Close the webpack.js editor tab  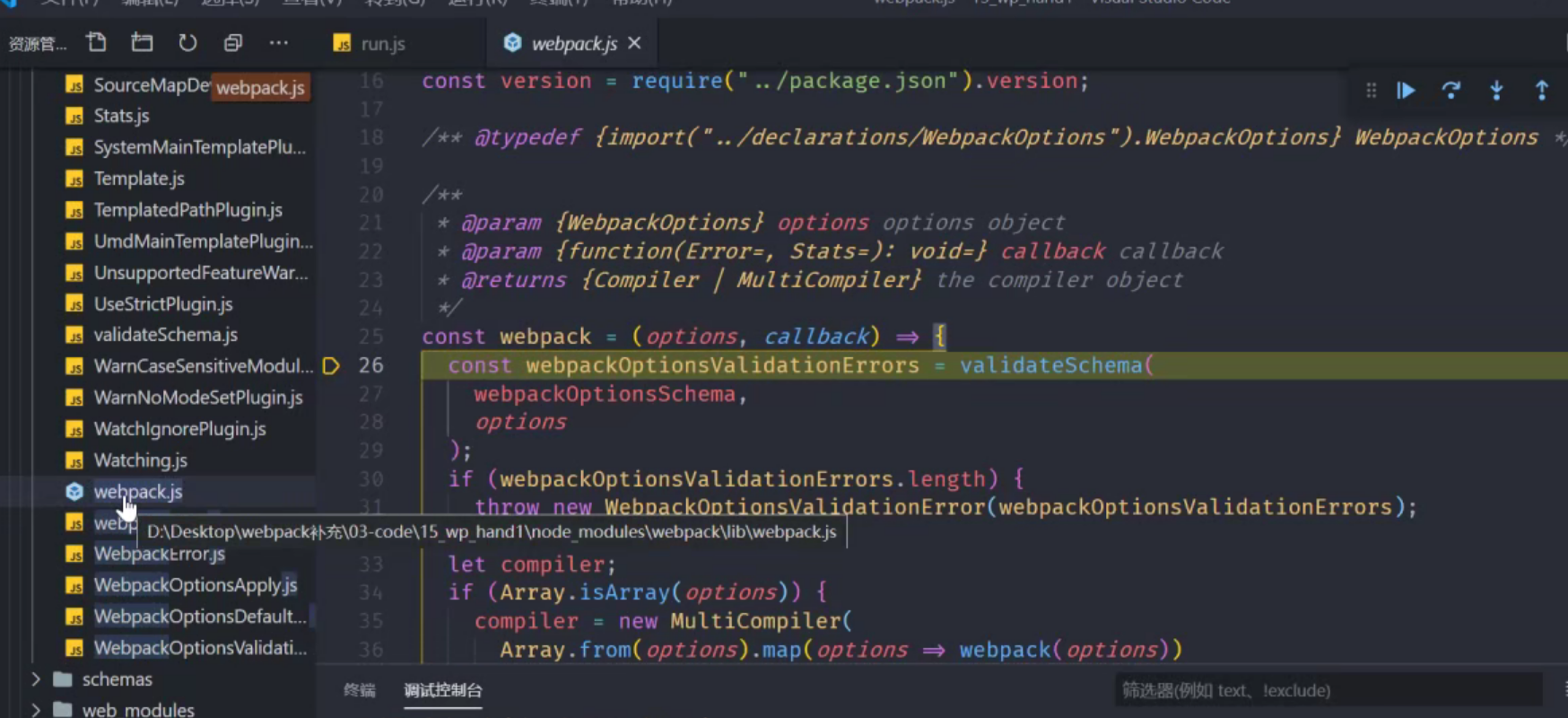(x=635, y=43)
